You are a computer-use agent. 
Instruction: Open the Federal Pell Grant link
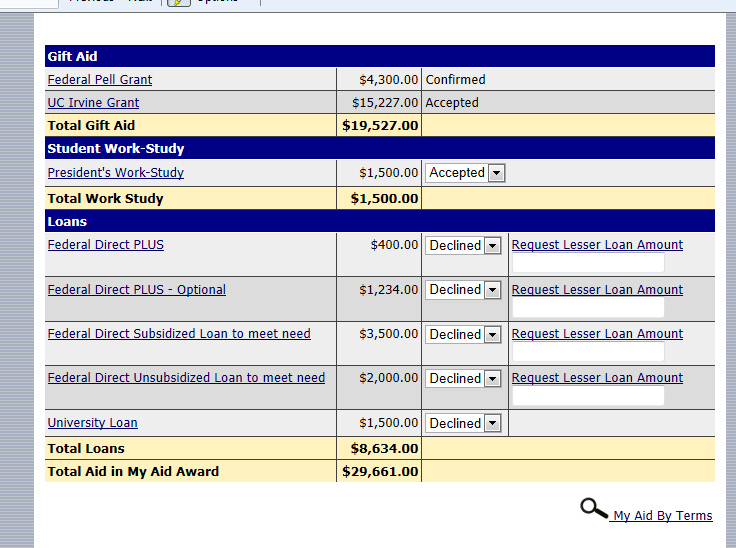point(100,79)
